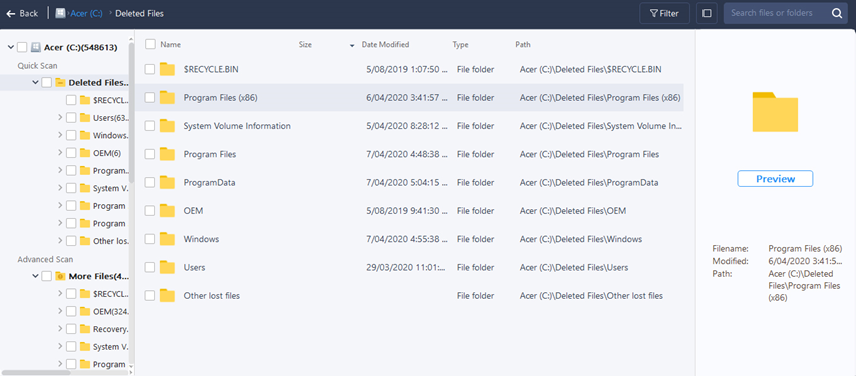This screenshot has width=856, height=376.
Task: Check the Program Files (x86) row checkbox
Action: tap(150, 98)
